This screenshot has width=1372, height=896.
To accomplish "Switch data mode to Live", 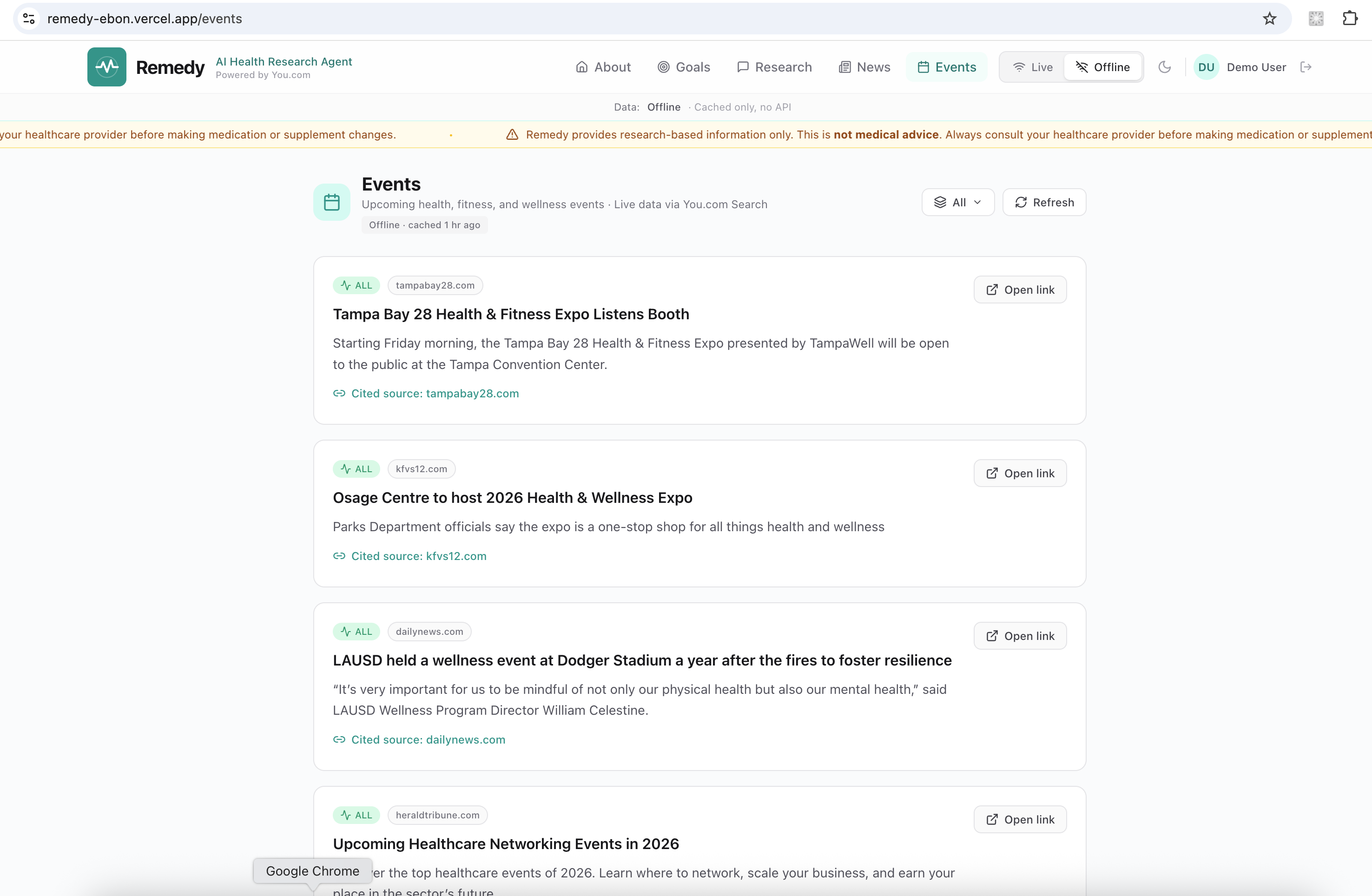I will tap(1032, 67).
